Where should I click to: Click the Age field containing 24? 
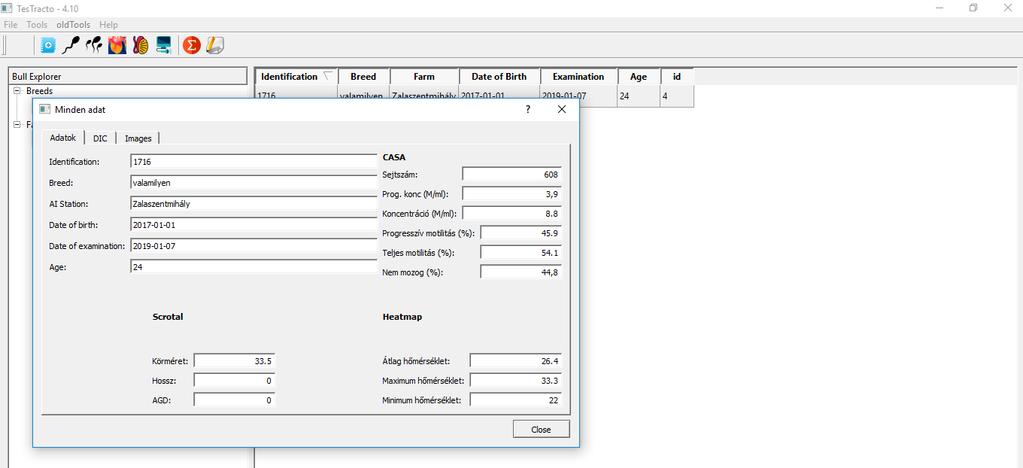coord(253,267)
